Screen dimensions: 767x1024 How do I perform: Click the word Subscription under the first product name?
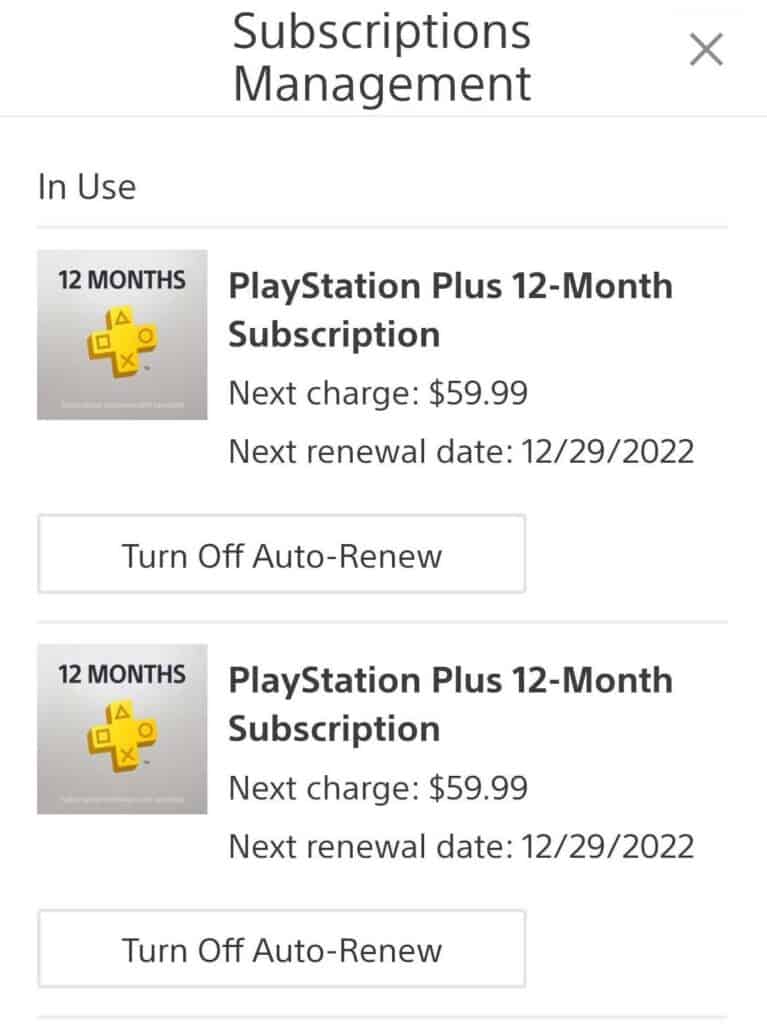pyautogui.click(x=334, y=335)
